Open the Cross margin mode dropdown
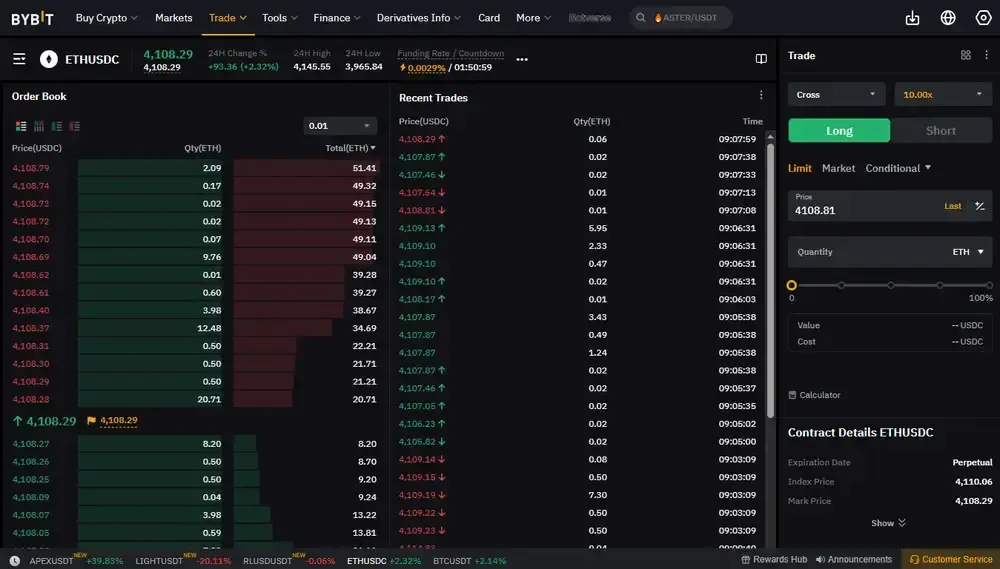The height and width of the screenshot is (569, 1000). click(836, 94)
